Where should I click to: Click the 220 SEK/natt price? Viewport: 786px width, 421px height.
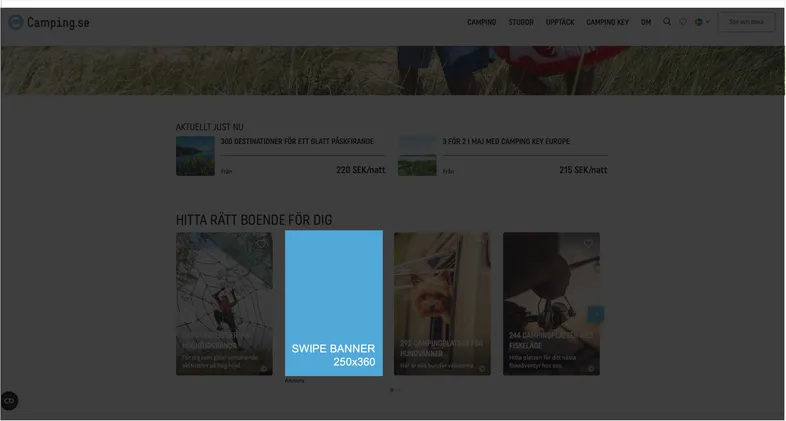point(361,170)
